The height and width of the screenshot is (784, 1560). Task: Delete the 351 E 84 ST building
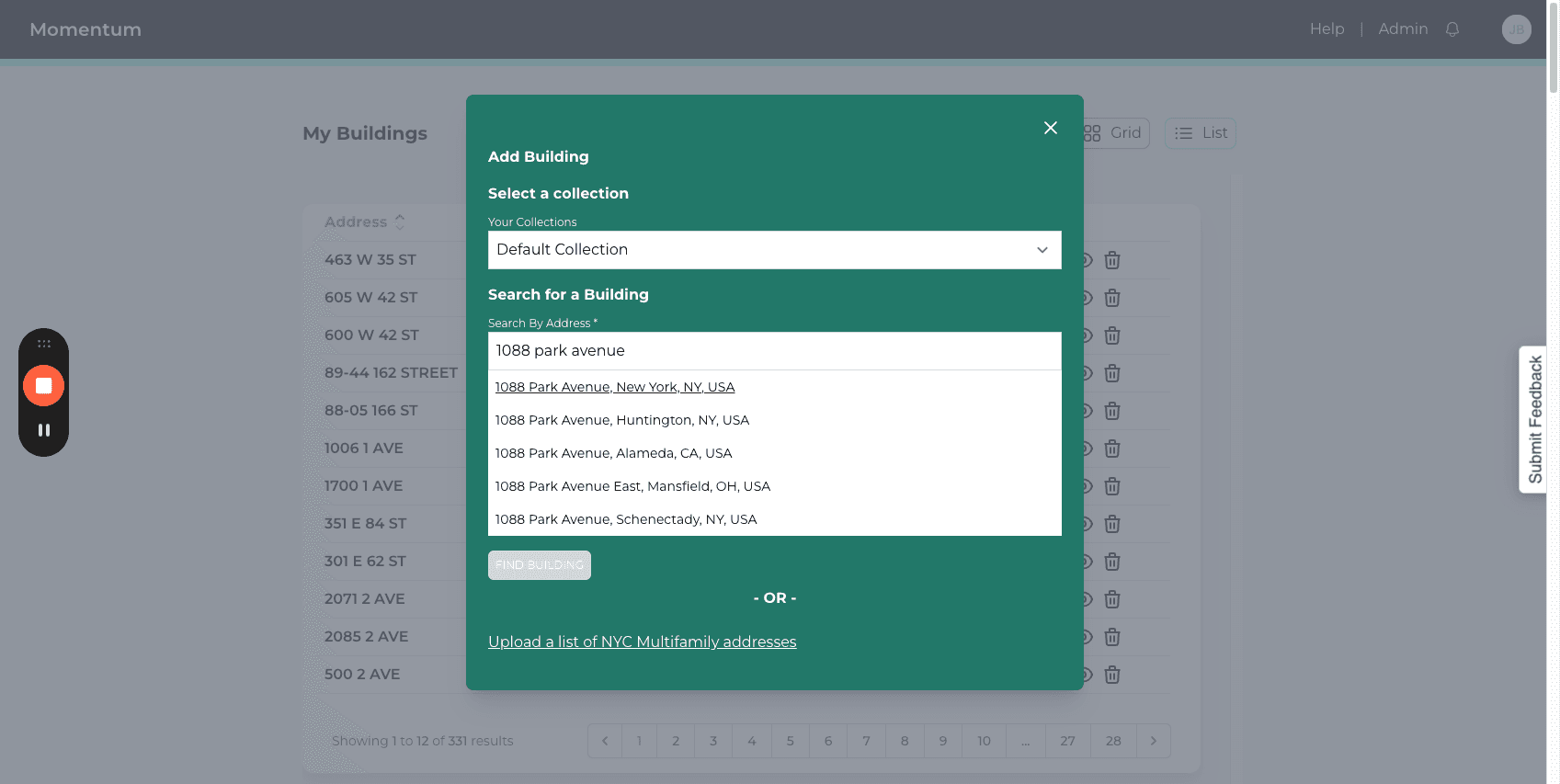[x=1112, y=524]
